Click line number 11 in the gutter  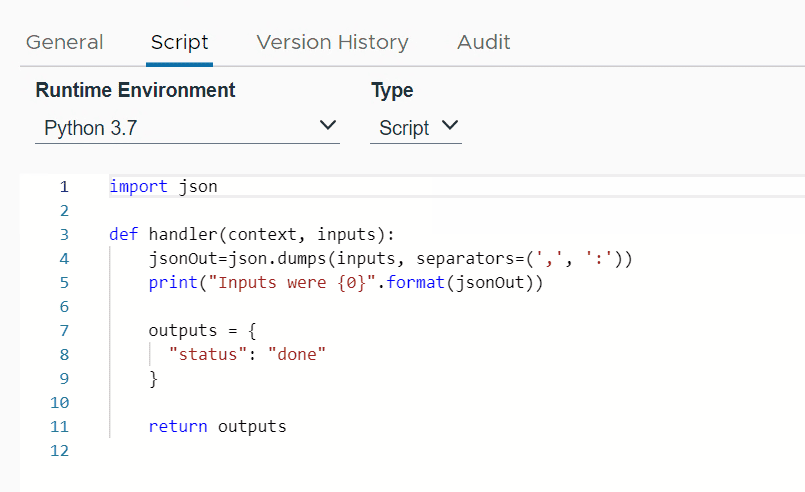tap(60, 426)
